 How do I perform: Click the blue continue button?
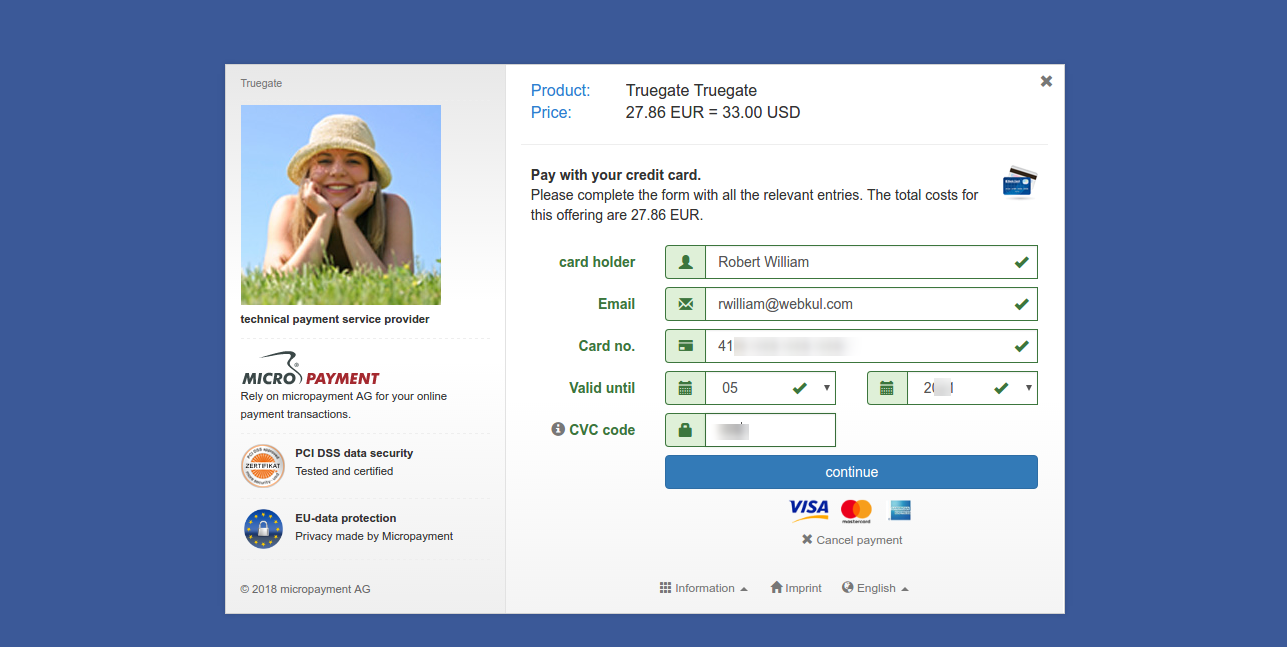coord(851,472)
